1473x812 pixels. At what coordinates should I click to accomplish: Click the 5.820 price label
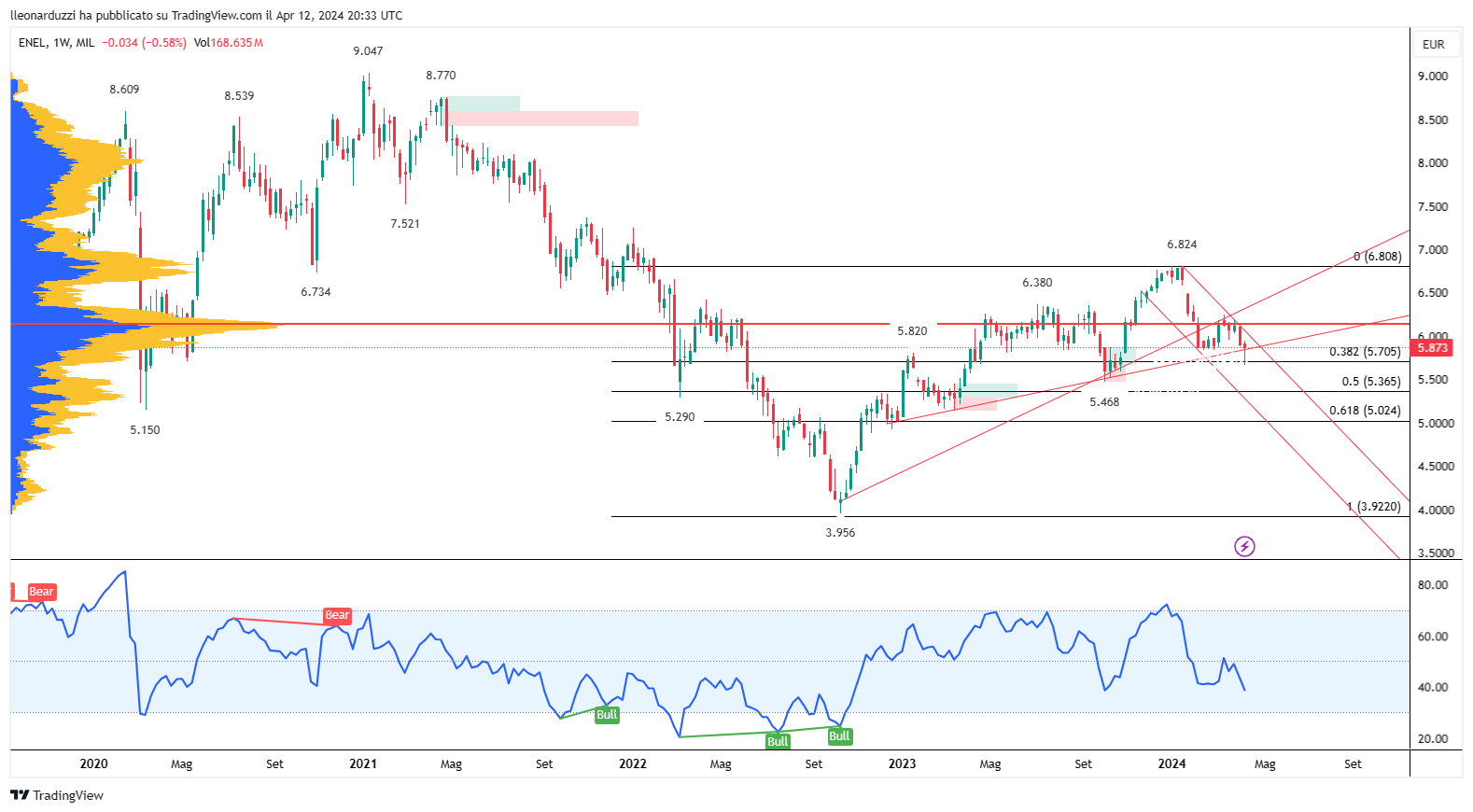pos(912,331)
